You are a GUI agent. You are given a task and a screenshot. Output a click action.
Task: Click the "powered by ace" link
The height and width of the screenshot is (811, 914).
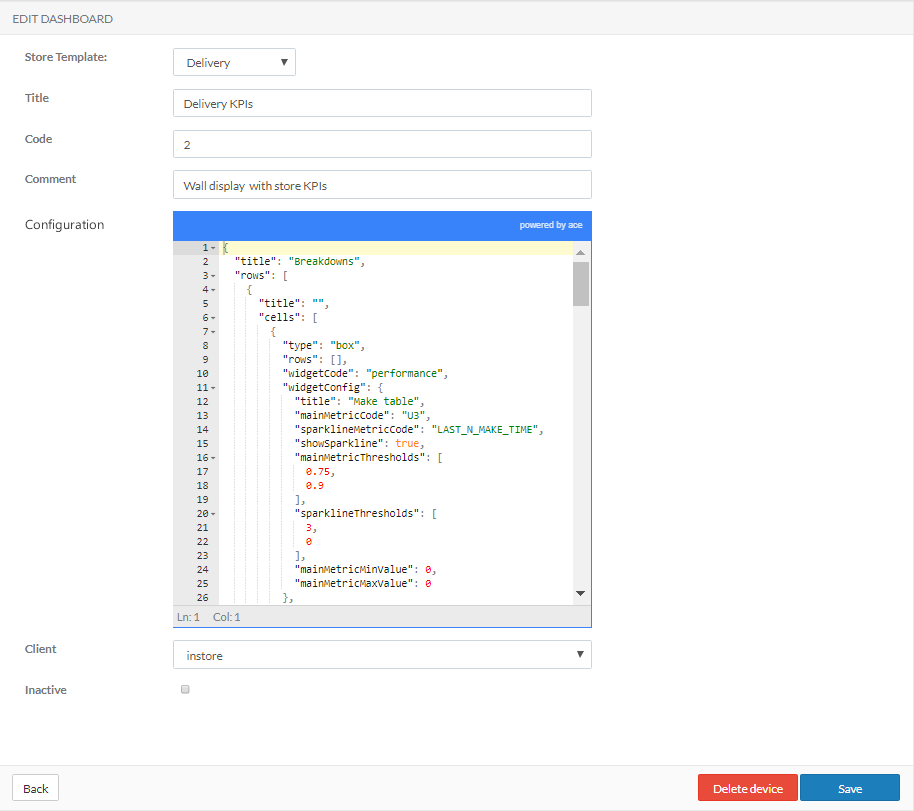pos(550,225)
